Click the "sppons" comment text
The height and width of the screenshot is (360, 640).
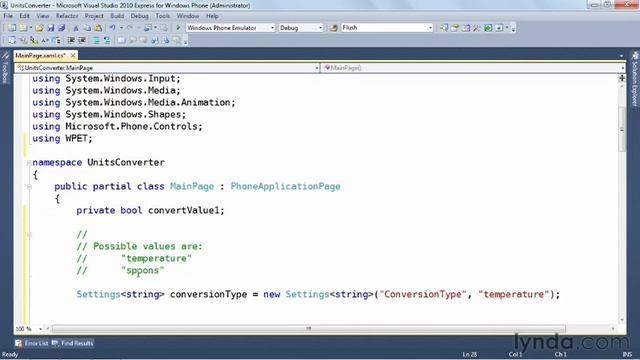point(142,271)
